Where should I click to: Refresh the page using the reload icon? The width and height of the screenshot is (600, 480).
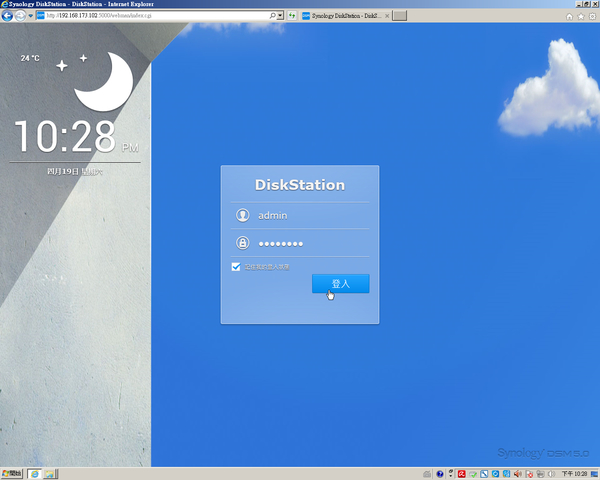click(x=291, y=17)
